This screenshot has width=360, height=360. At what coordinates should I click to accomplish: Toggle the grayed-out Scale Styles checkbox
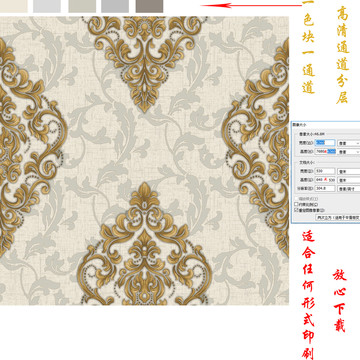pos(296,199)
